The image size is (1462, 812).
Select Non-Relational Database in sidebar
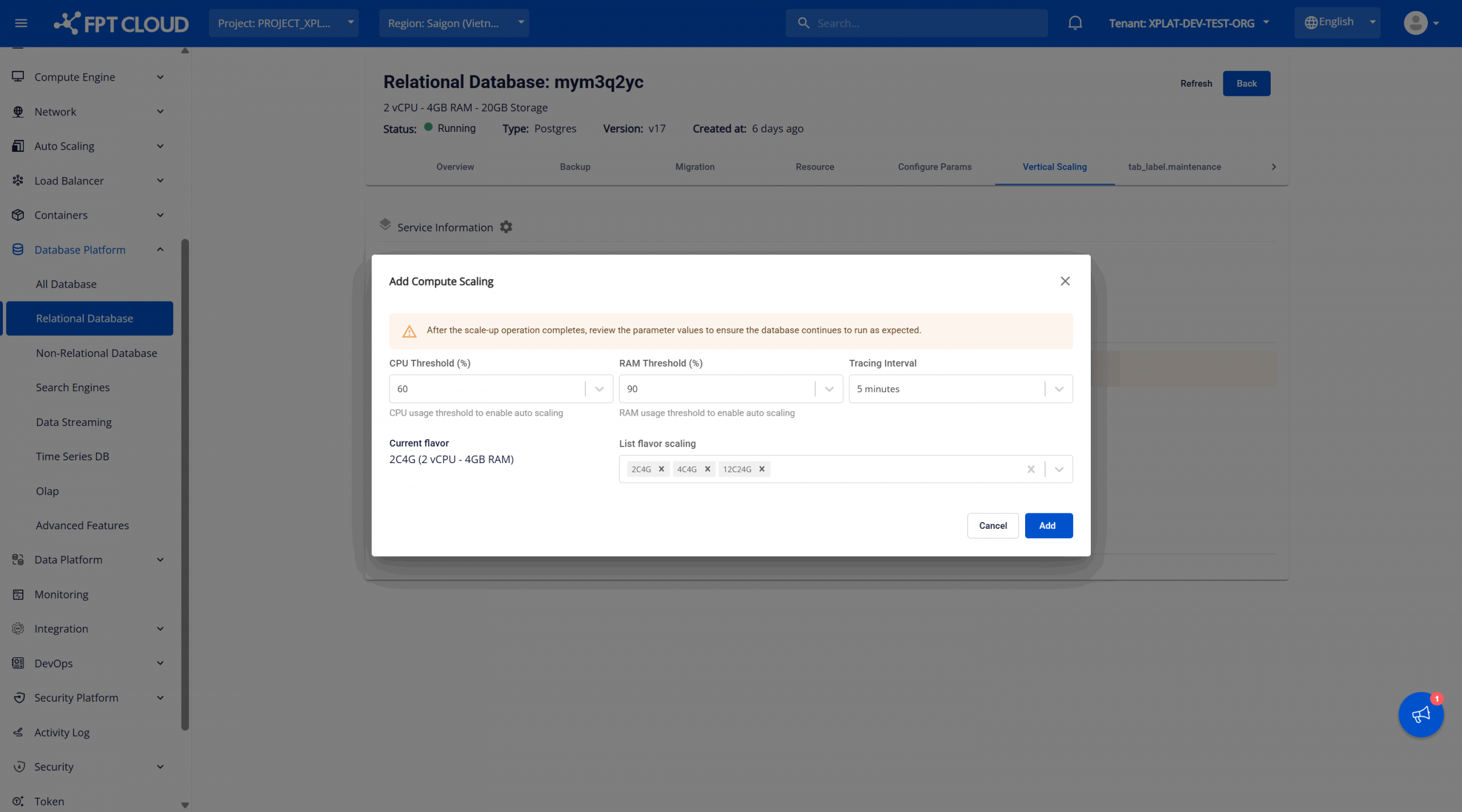tap(97, 353)
